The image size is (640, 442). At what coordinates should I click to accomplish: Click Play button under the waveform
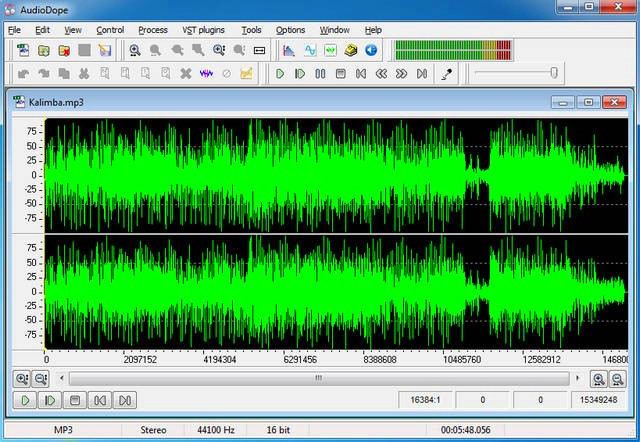(x=25, y=400)
